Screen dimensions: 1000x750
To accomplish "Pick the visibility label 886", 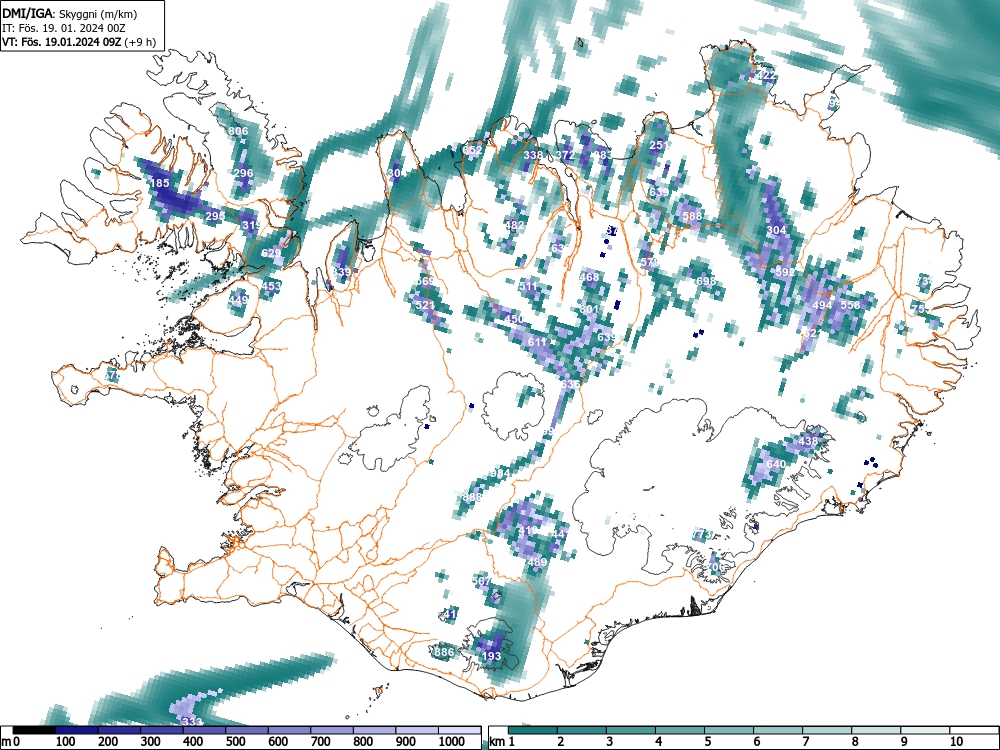I will pos(444,652).
